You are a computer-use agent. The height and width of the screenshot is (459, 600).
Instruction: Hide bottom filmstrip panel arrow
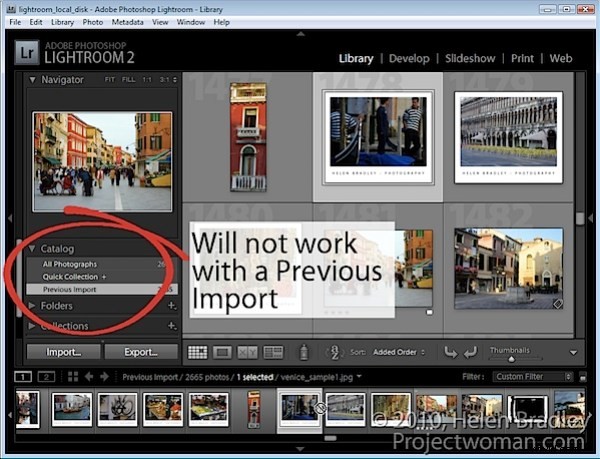click(300, 448)
